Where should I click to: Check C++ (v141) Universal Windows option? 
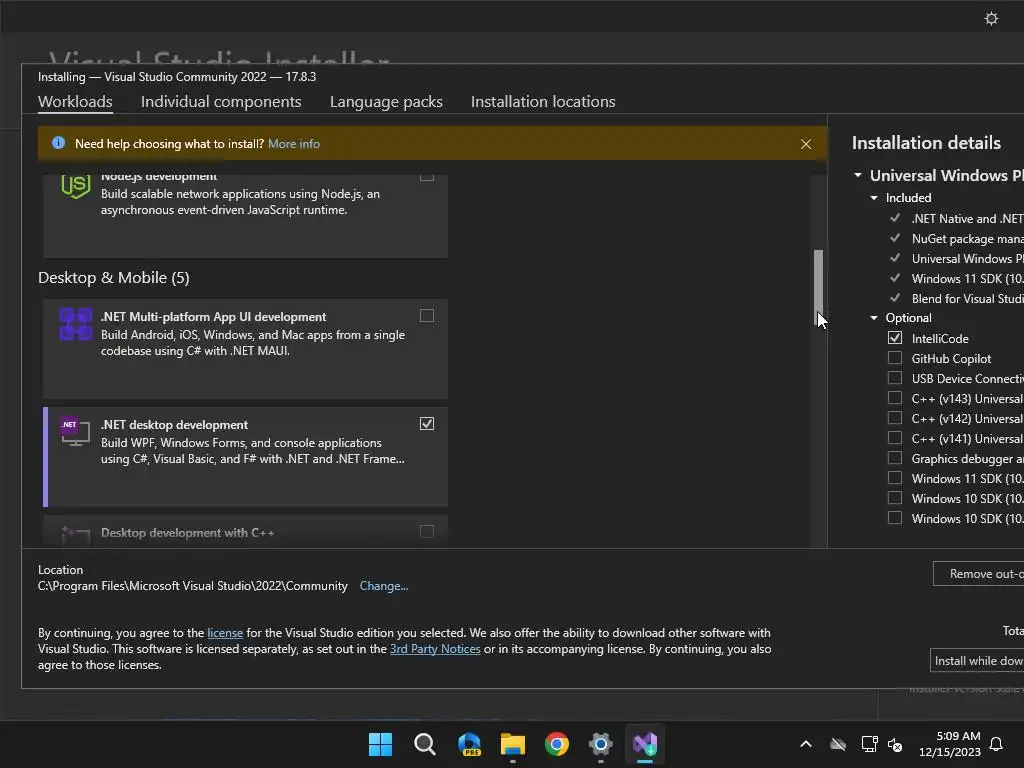point(895,438)
